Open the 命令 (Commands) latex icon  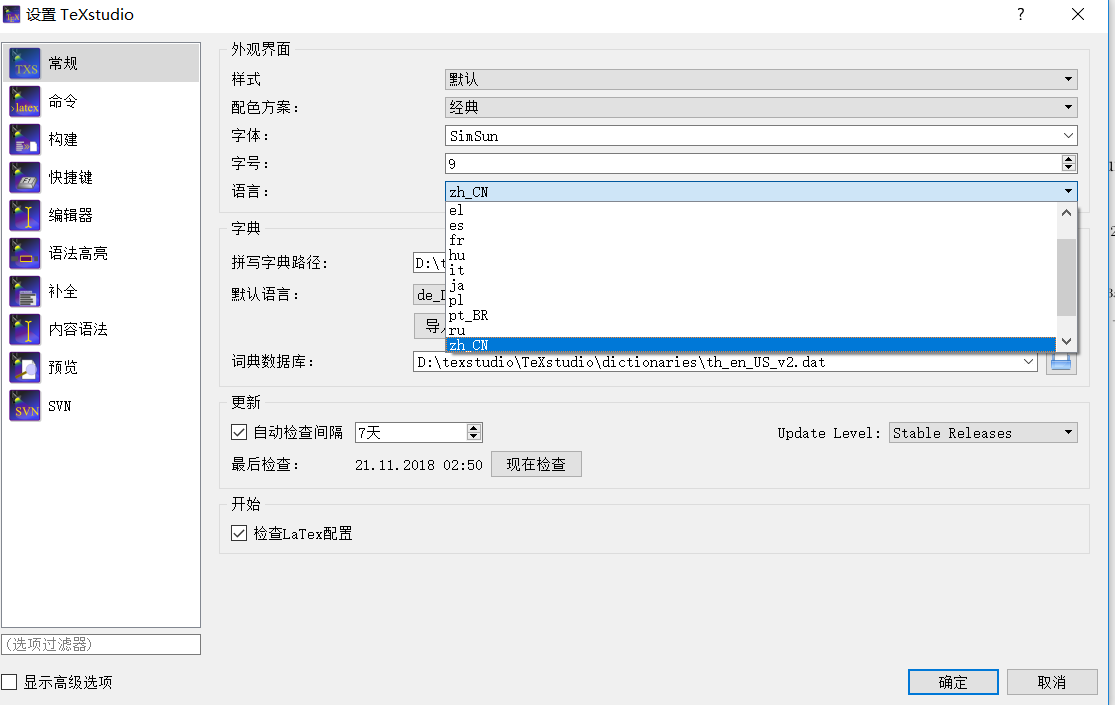[x=25, y=101]
